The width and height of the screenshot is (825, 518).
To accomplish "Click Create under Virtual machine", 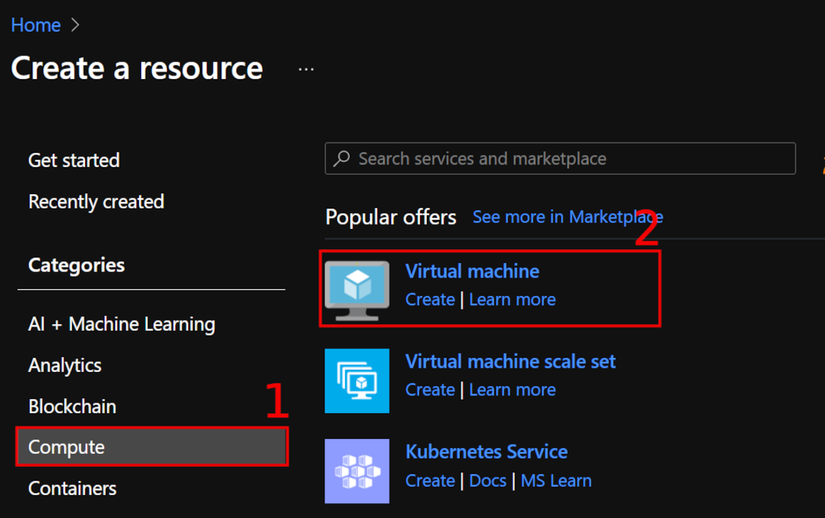I will coord(430,299).
